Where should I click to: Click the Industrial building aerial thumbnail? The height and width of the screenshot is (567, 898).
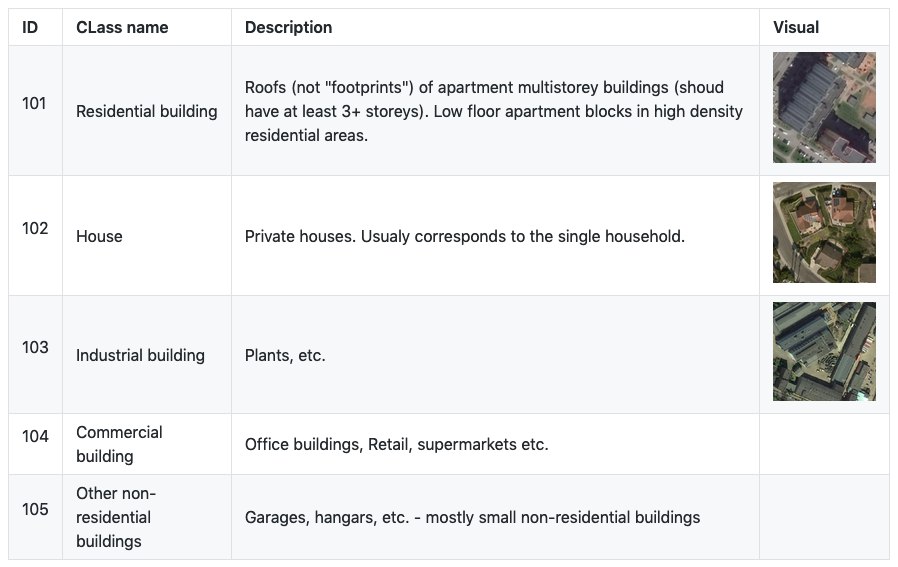[824, 352]
